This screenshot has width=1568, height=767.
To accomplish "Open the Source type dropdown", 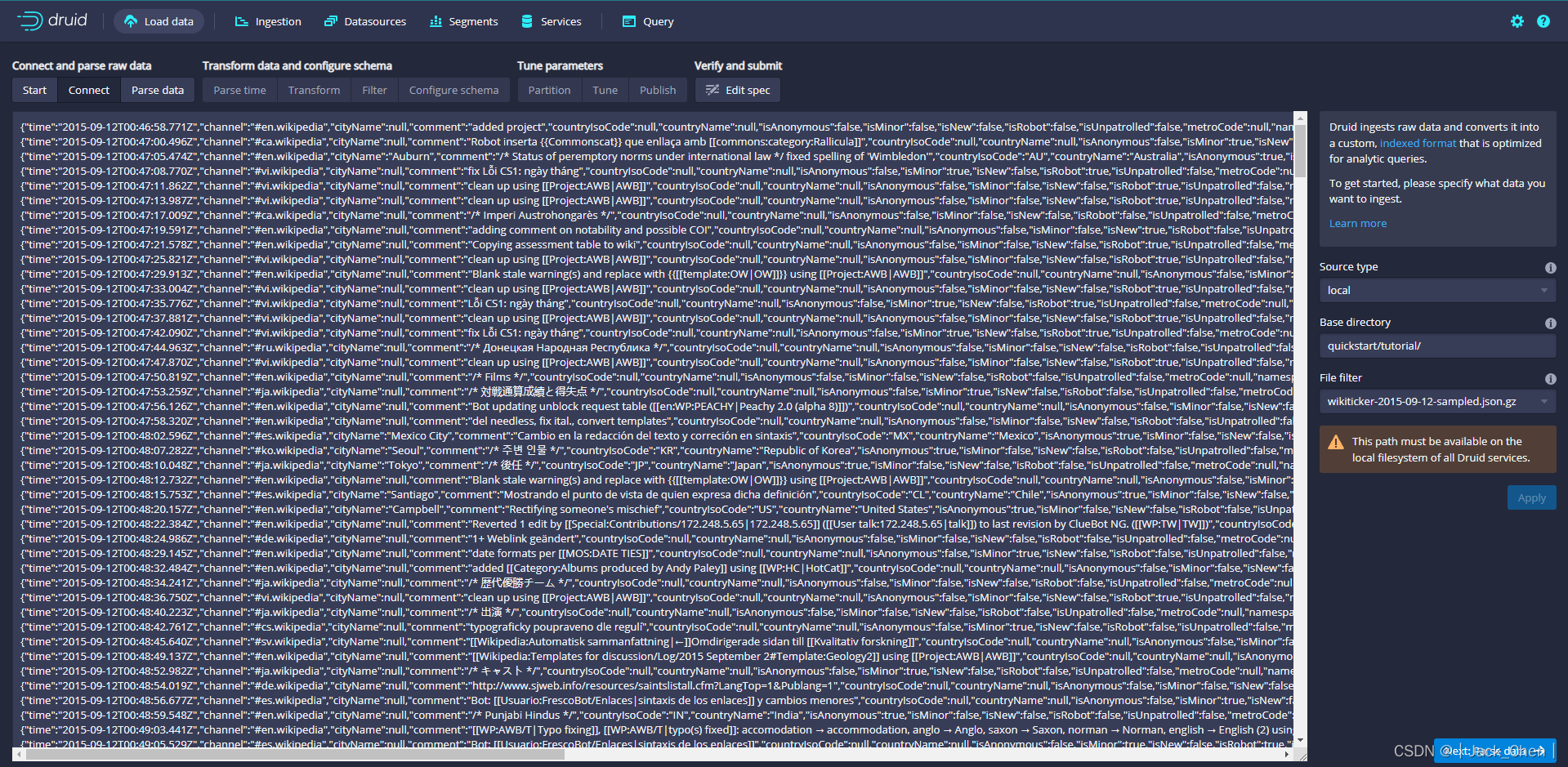I will click(1437, 290).
